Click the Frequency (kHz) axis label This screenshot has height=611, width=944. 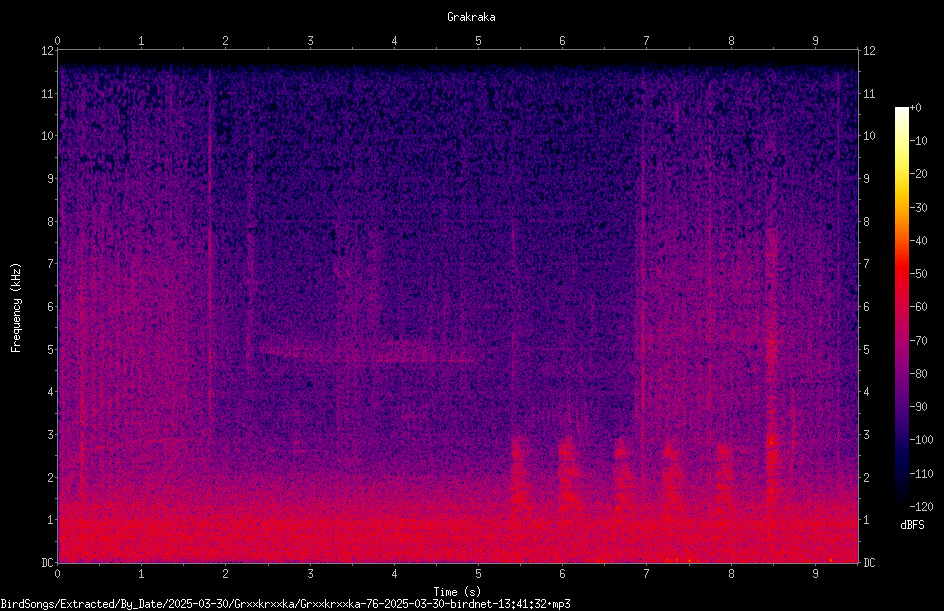point(16,308)
